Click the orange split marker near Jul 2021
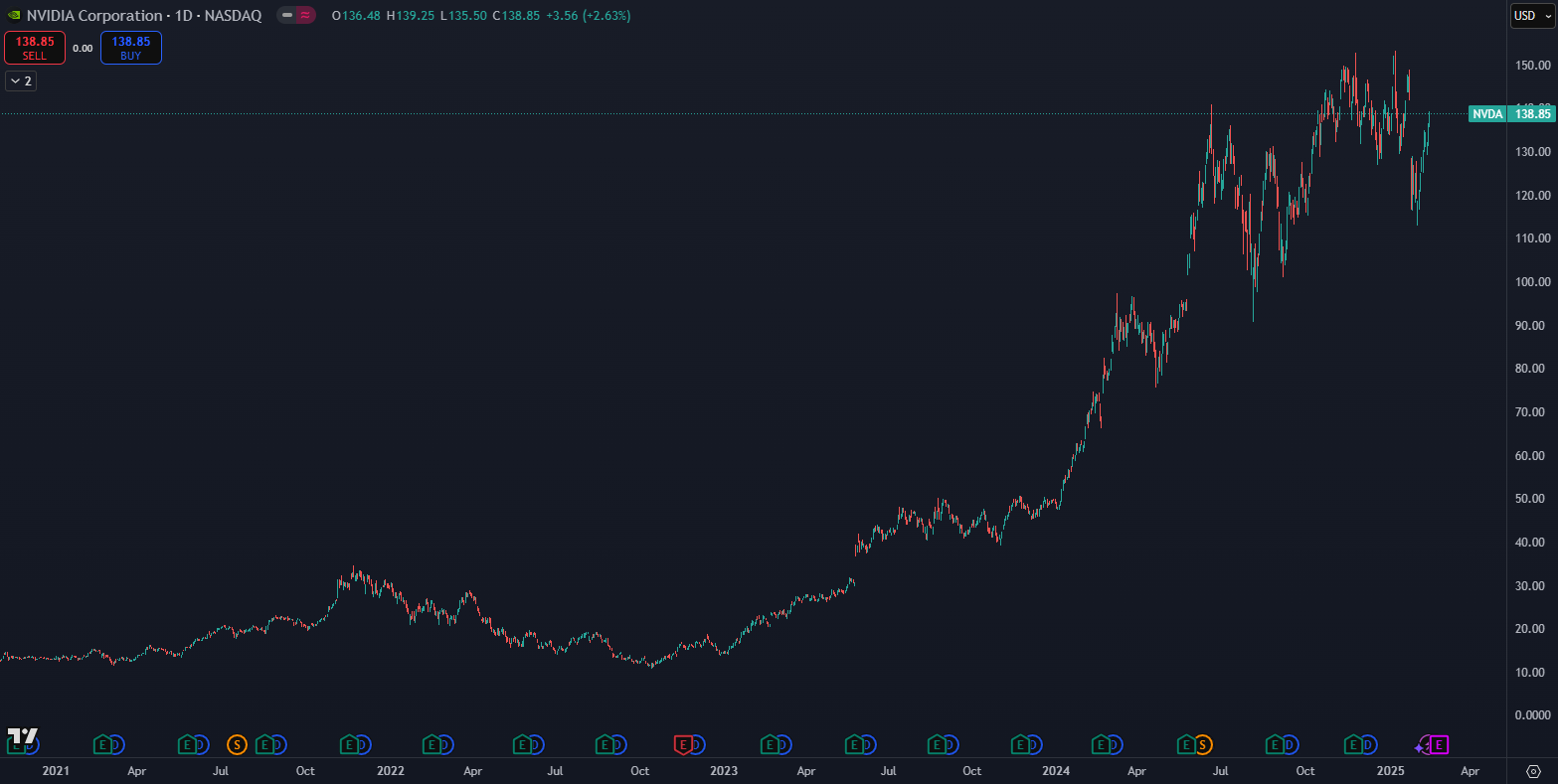1558x784 pixels. [x=237, y=744]
